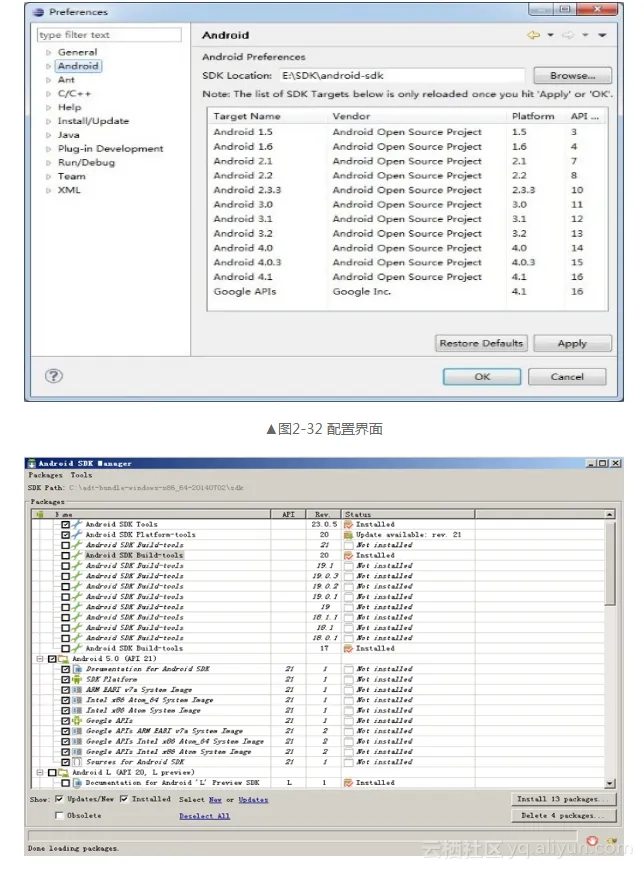
Task: Click the Apply button in Preferences
Action: pyautogui.click(x=572, y=343)
